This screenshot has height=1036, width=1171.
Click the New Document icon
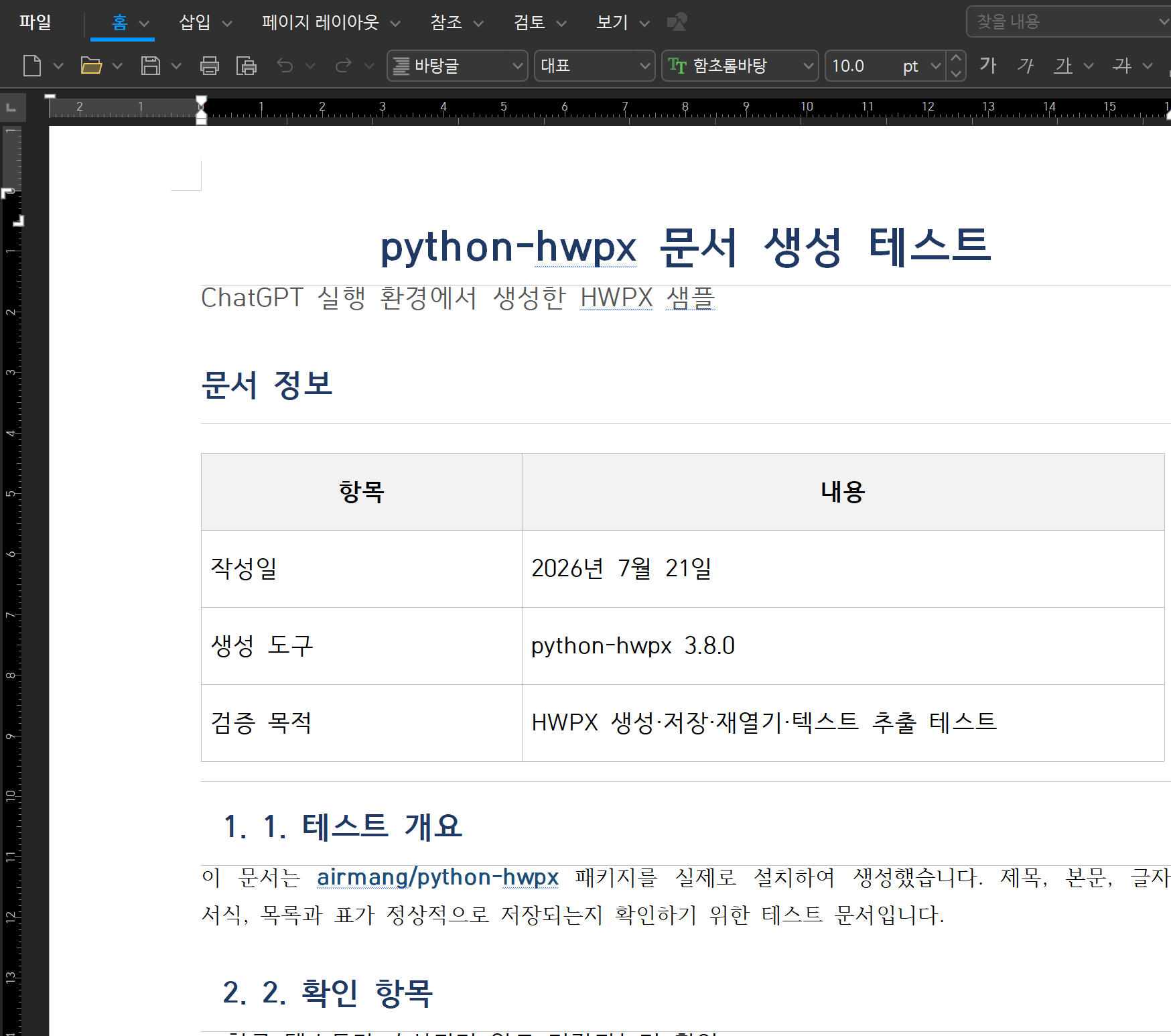32,66
